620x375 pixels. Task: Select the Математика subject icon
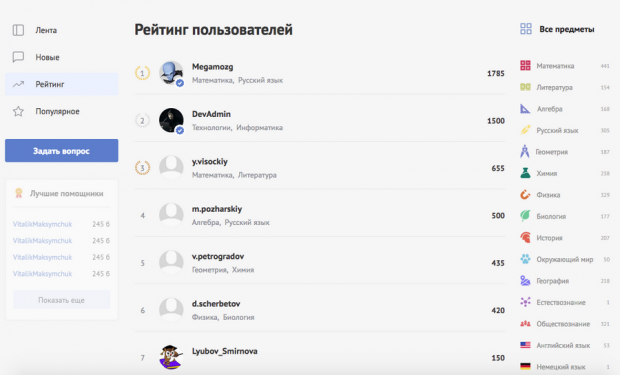click(525, 65)
